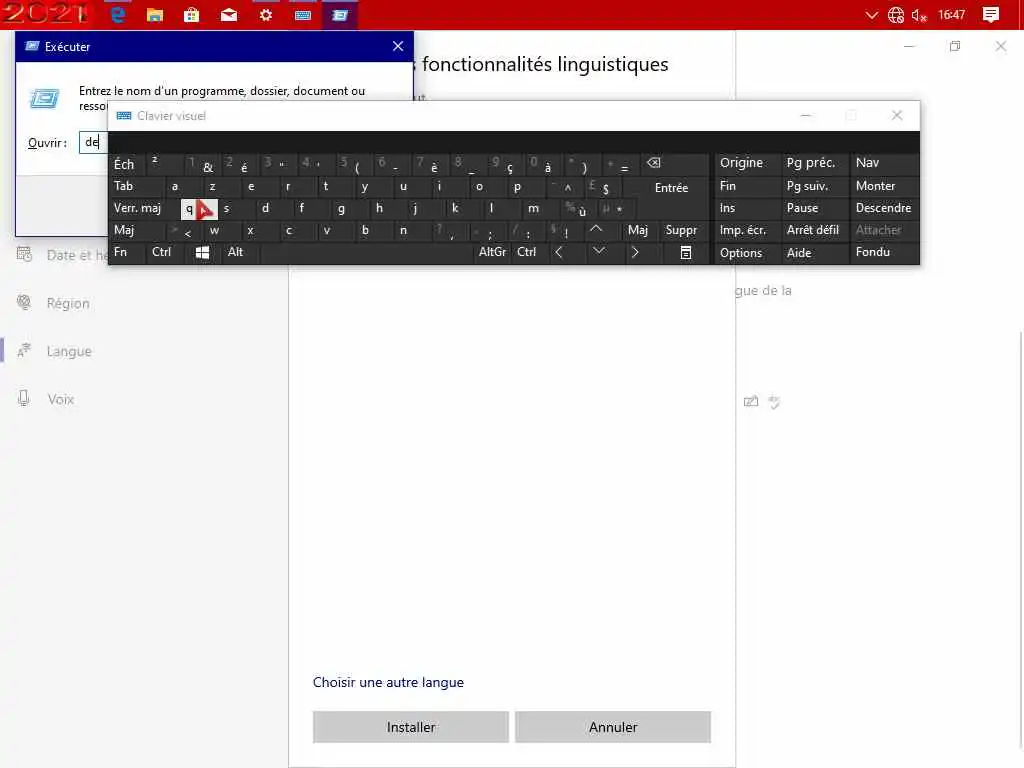The image size is (1024, 768).
Task: Click the Région globe sidebar icon
Action: tap(24, 302)
